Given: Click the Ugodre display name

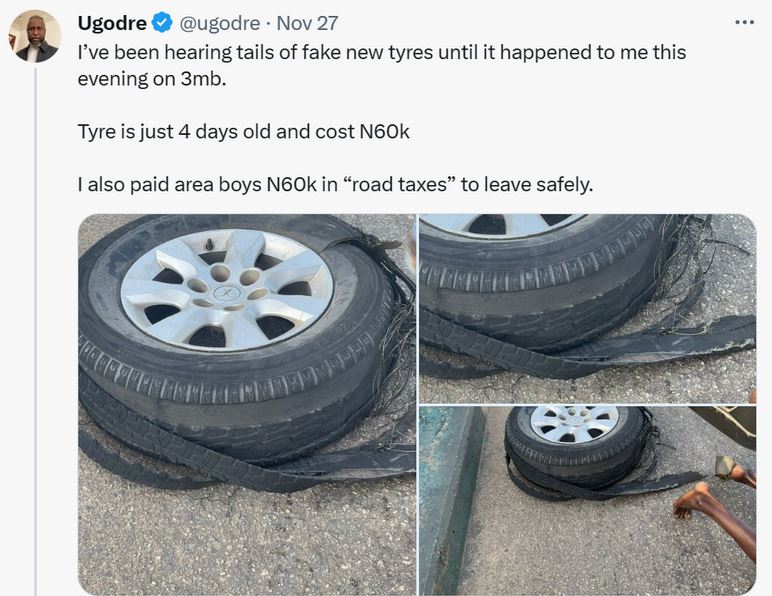Looking at the screenshot, I should tap(112, 23).
